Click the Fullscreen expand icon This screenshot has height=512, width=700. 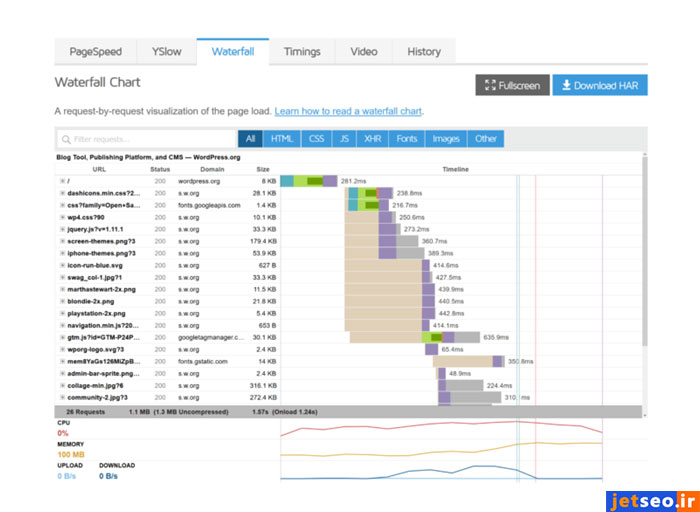click(x=490, y=86)
